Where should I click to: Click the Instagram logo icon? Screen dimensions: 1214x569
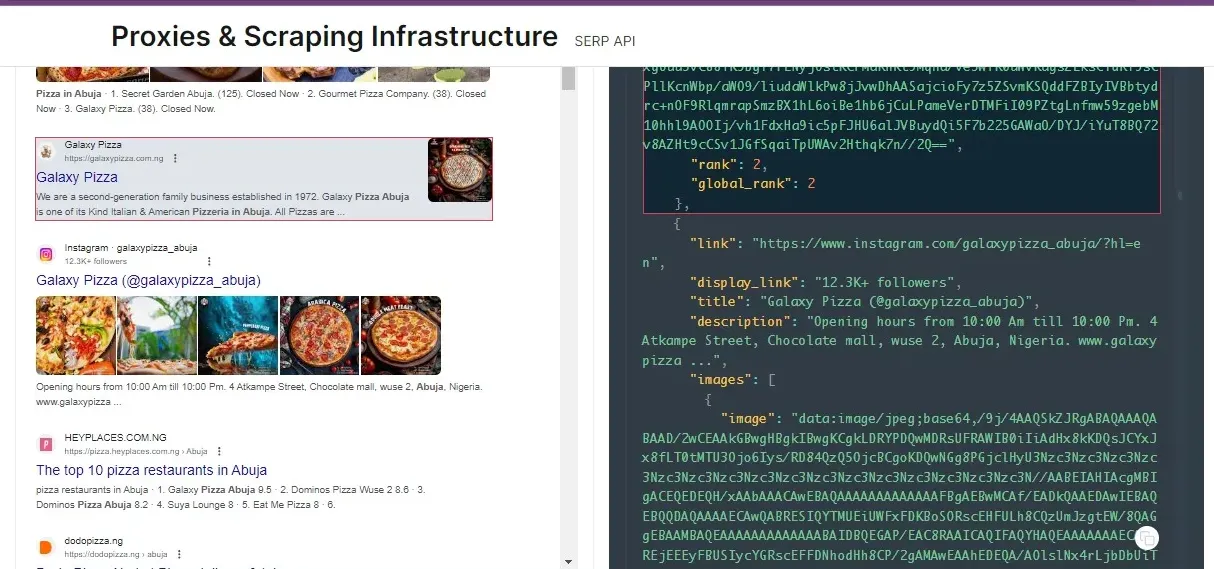[46, 254]
